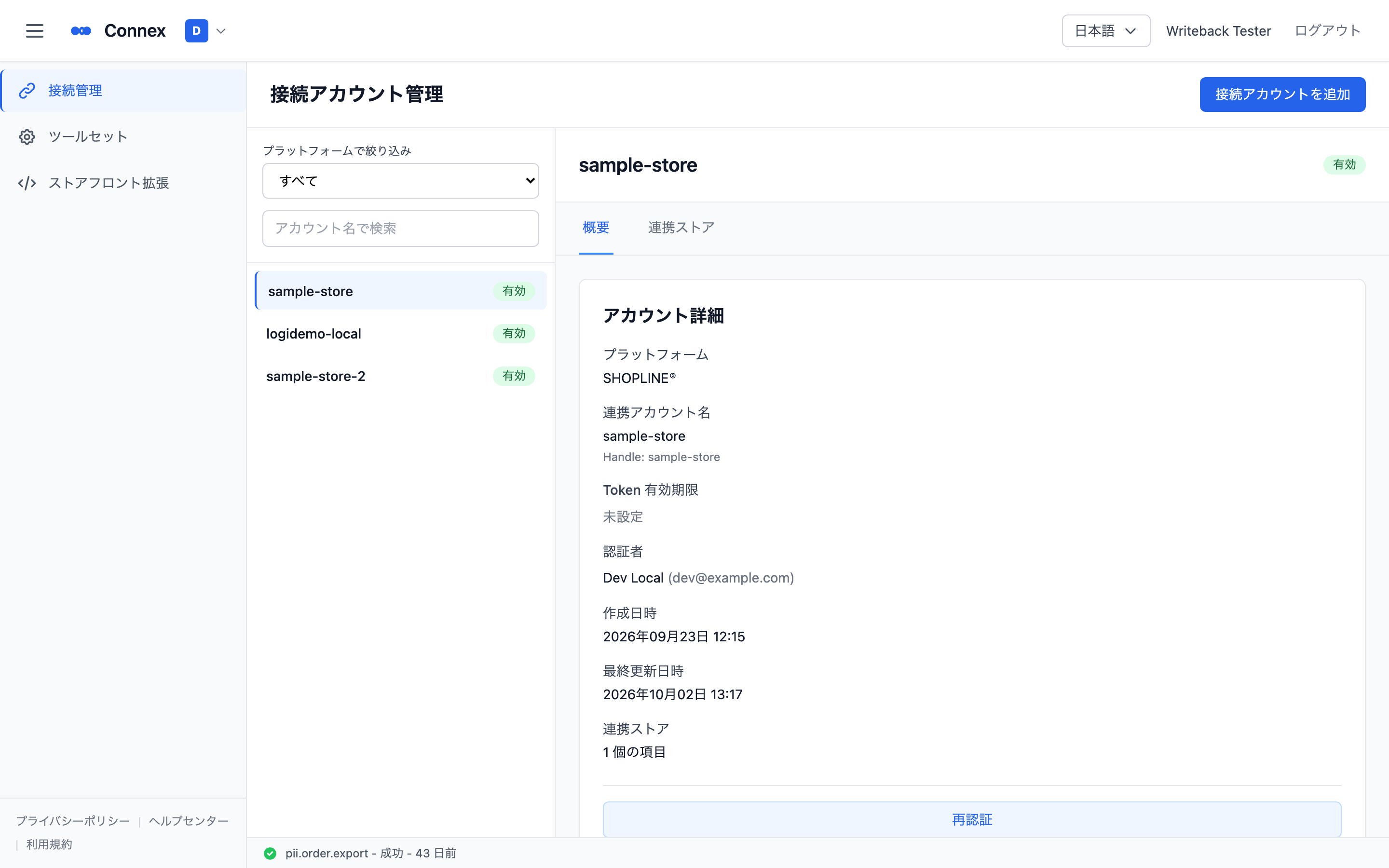Switch to the 連携ストア tab

click(681, 228)
